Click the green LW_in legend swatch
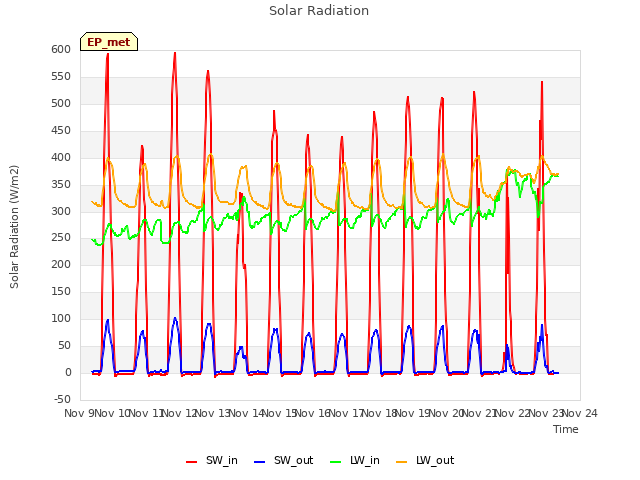The width and height of the screenshot is (640, 480). click(335, 462)
